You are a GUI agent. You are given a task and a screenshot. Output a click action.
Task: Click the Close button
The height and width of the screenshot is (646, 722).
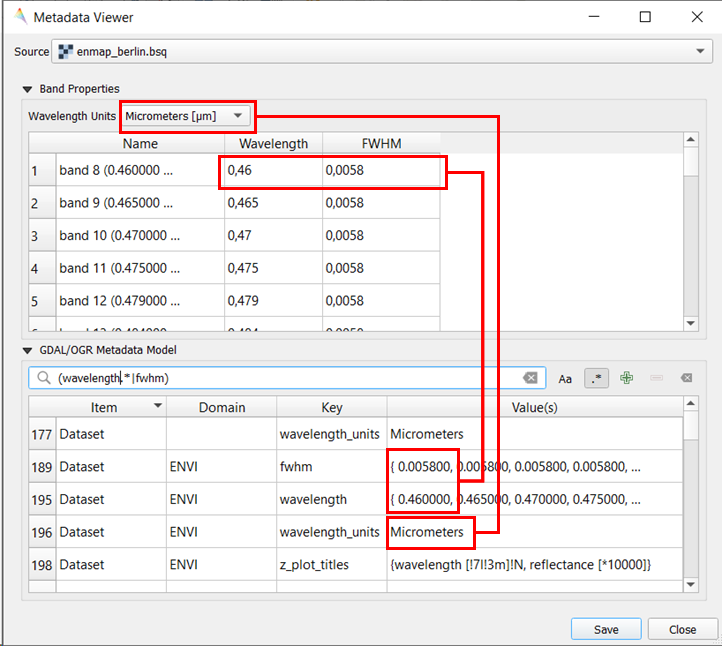682,629
